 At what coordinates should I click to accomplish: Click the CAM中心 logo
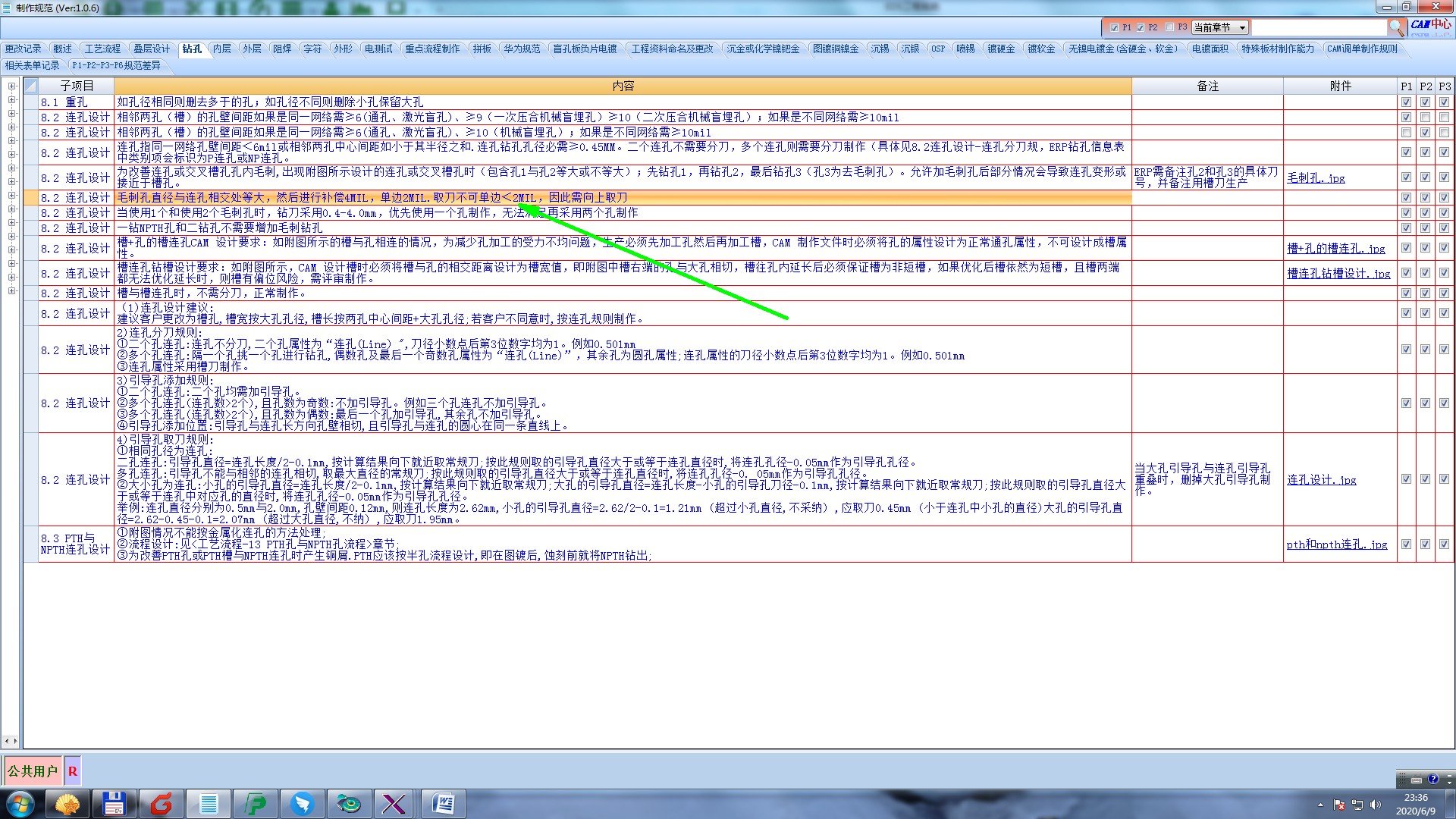click(1430, 25)
